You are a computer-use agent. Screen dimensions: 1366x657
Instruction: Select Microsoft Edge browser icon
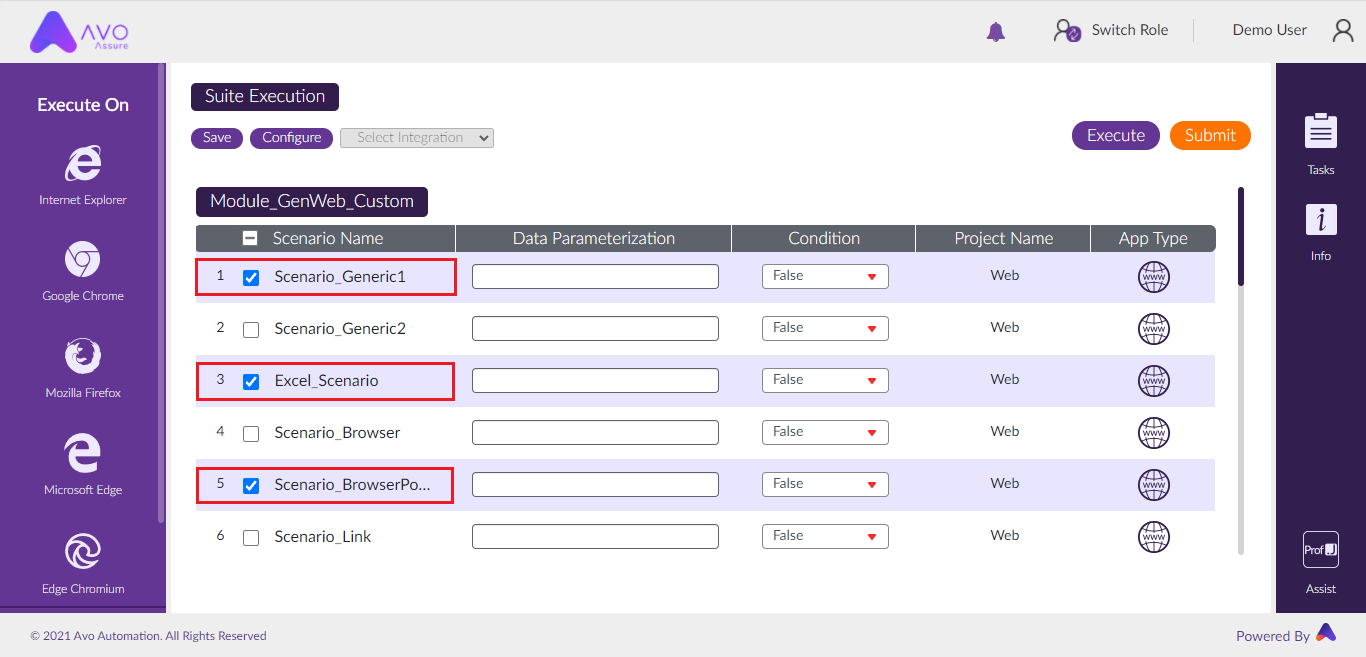tap(83, 453)
